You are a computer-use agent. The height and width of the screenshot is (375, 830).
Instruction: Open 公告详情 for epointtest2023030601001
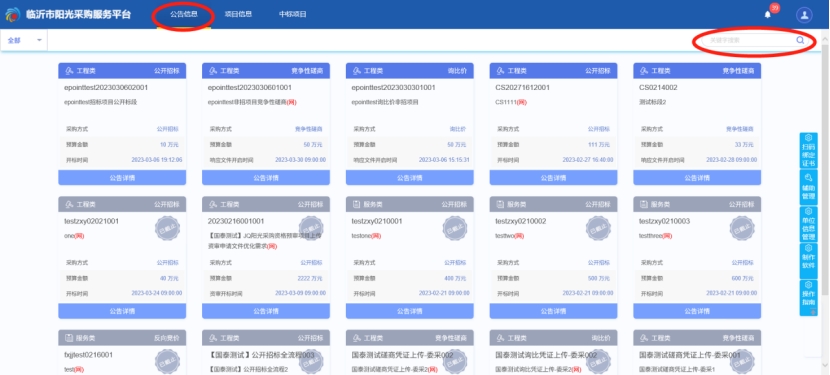pyautogui.click(x=266, y=178)
